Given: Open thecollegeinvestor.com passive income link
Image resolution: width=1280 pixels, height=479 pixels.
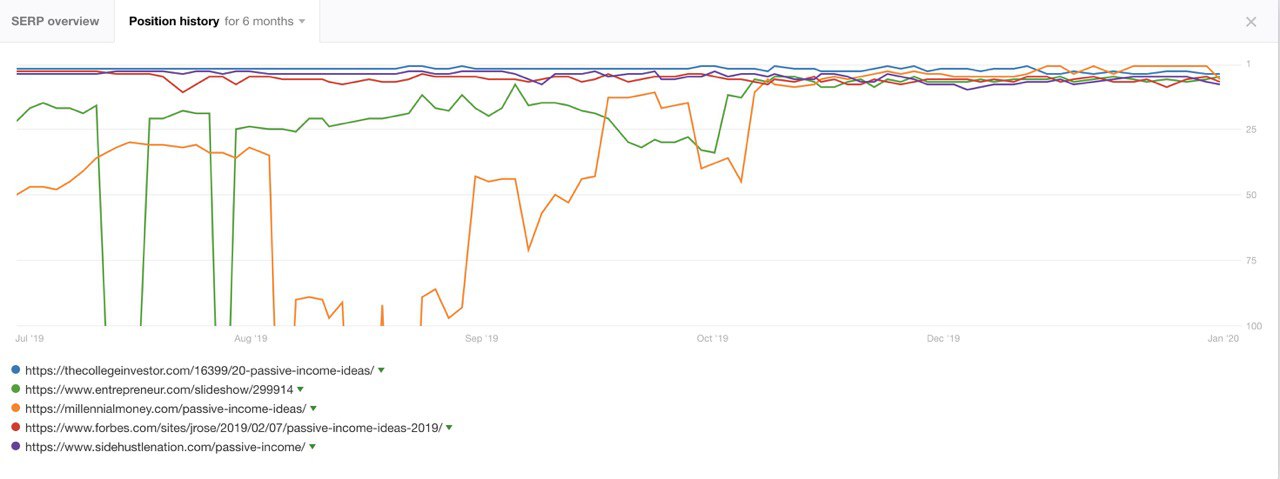Looking at the screenshot, I should tap(199, 370).
